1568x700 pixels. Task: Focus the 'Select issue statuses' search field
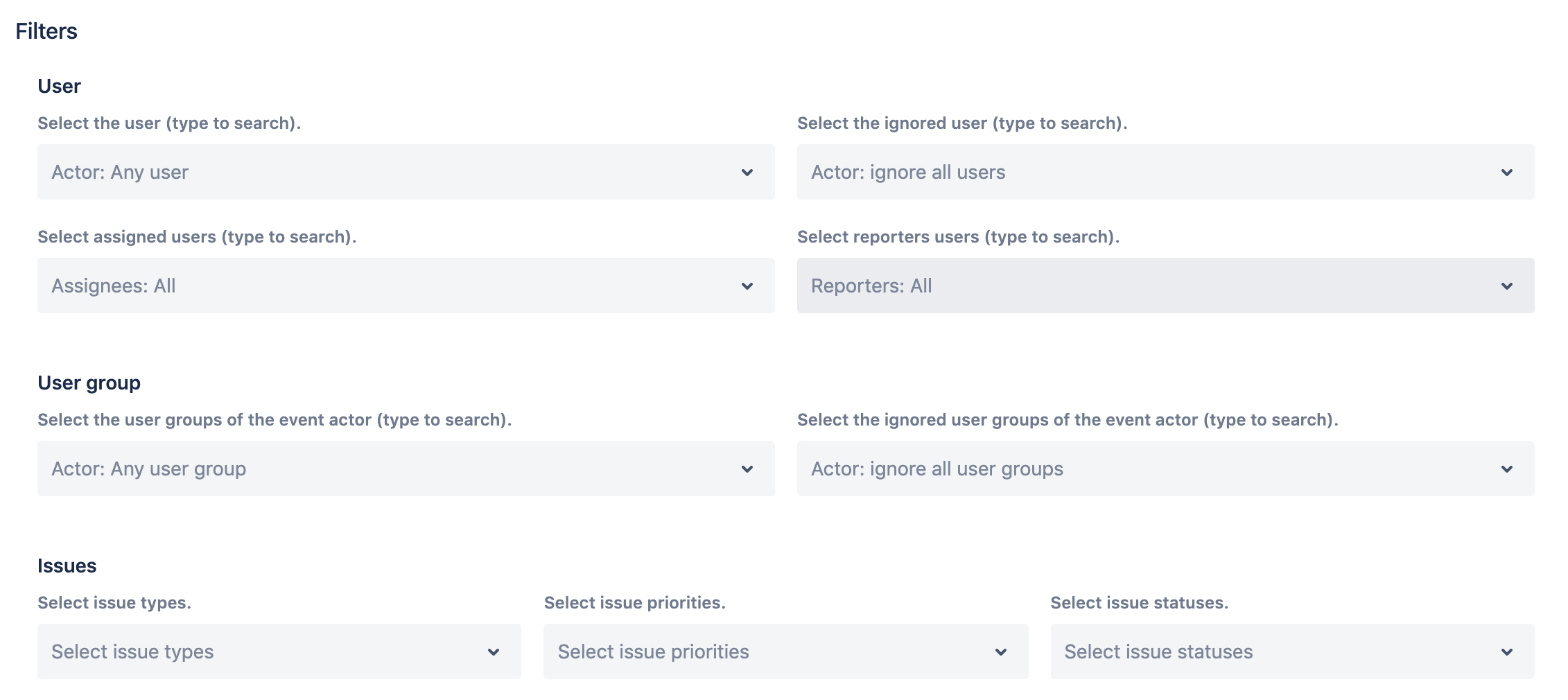1269,652
